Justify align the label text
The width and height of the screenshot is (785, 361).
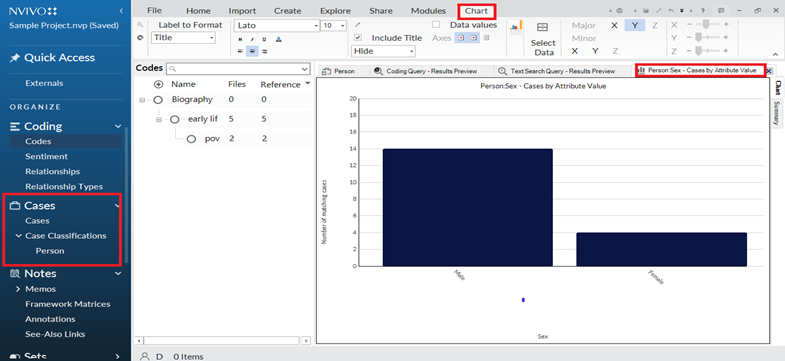click(265, 51)
